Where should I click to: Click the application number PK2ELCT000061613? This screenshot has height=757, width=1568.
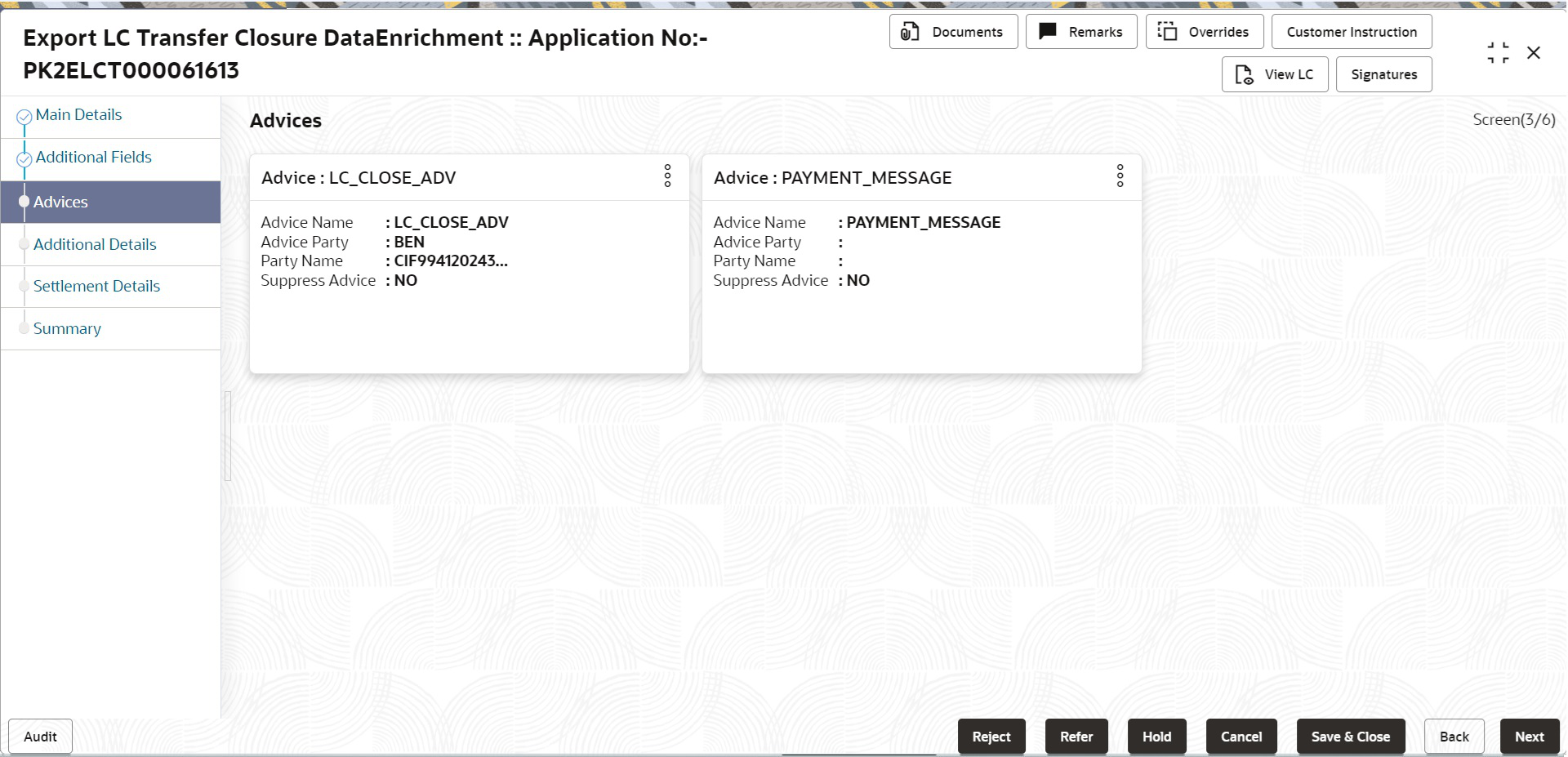131,71
